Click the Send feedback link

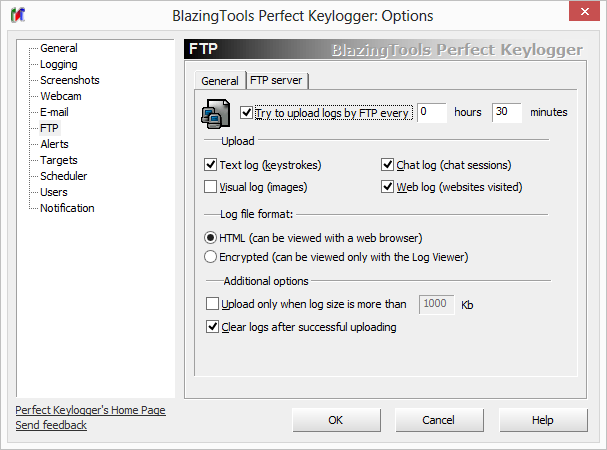51,425
